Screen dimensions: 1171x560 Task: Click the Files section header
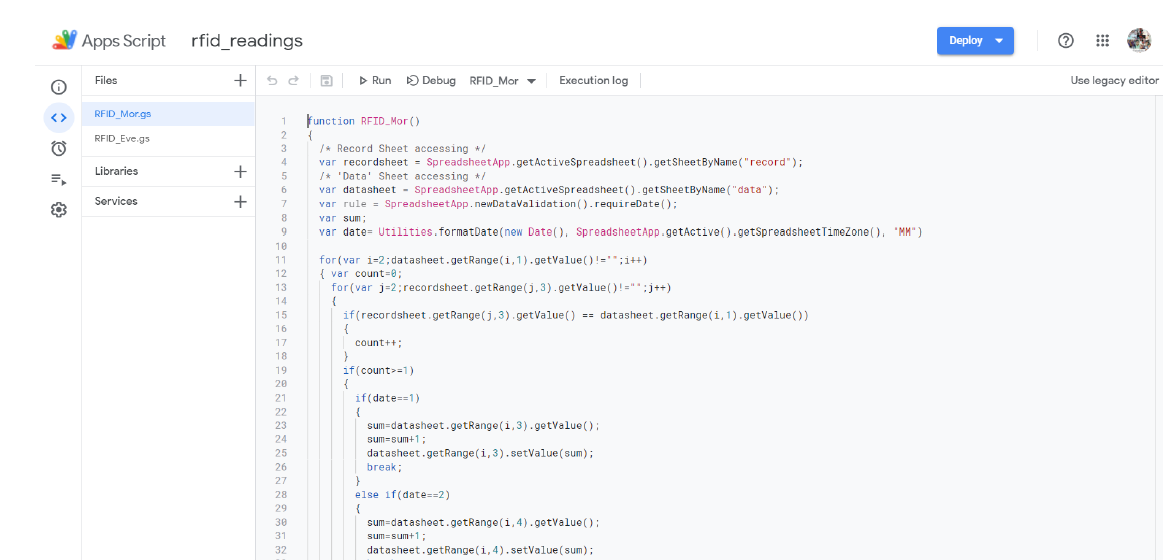106,81
